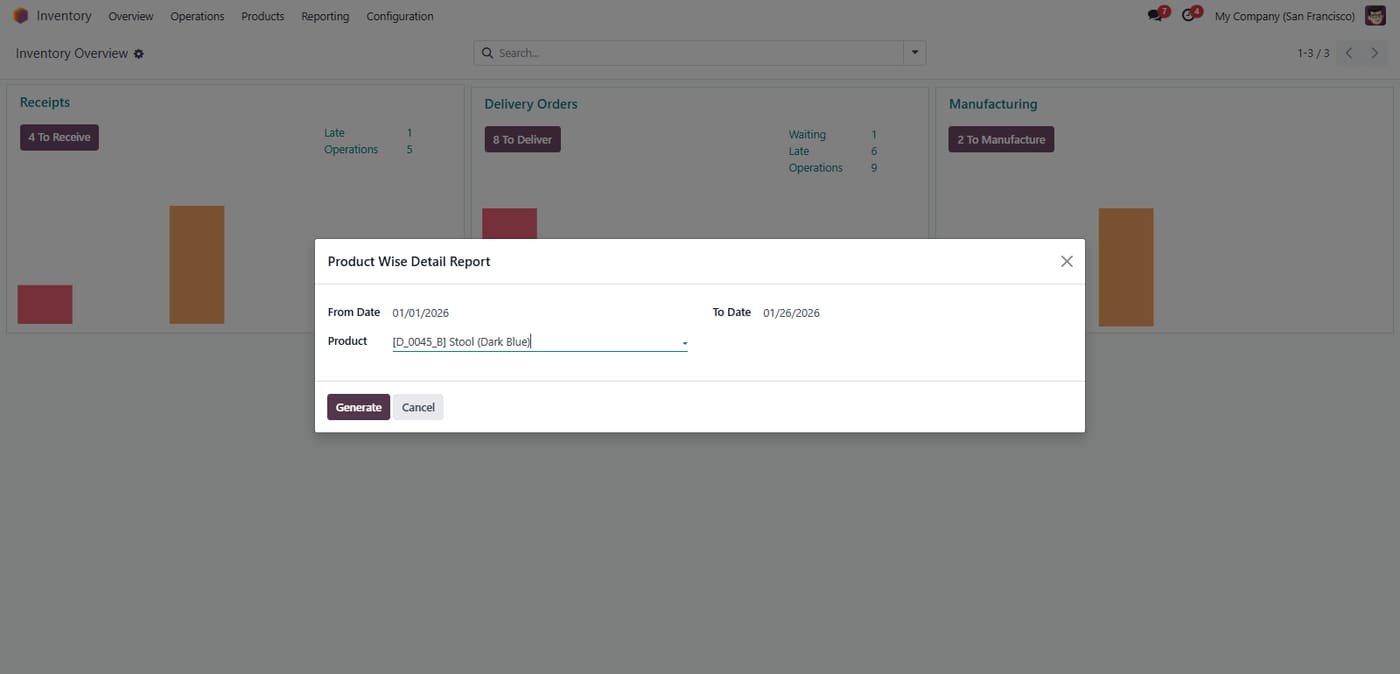
Task: Click Waiting link in Delivery Orders card
Action: [x=807, y=134]
